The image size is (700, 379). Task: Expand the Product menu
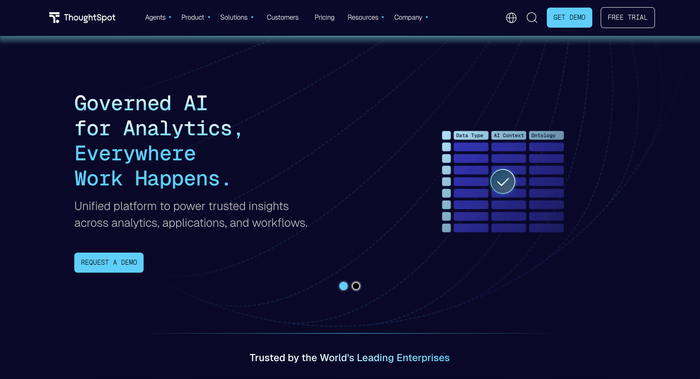[196, 17]
